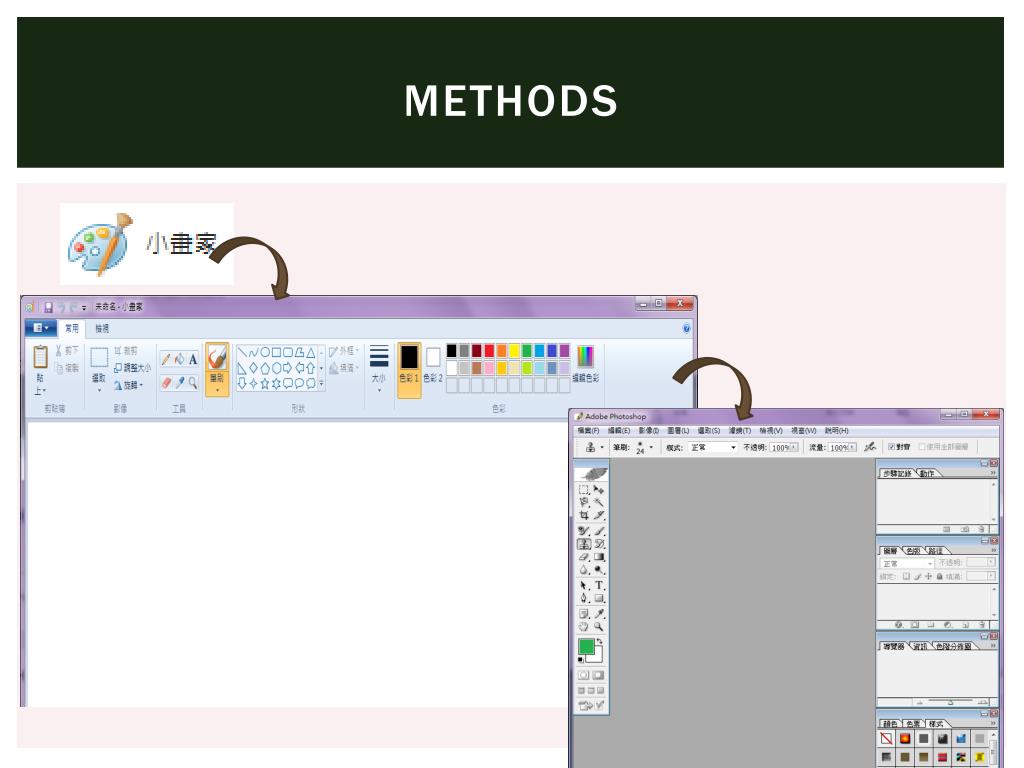Switch to the Styles tab in Photoshop
Image resolution: width=1024 pixels, height=768 pixels.
[x=936, y=724]
